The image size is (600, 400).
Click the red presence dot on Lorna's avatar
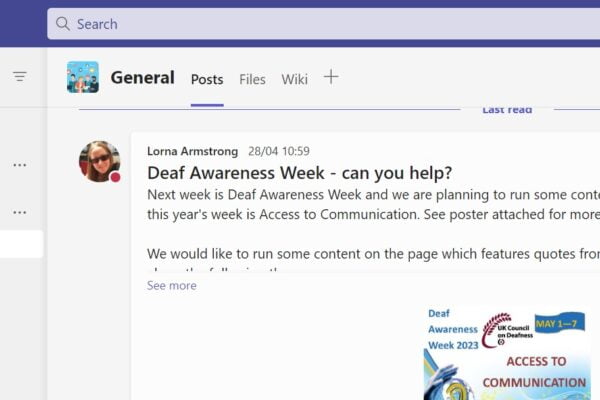point(115,177)
